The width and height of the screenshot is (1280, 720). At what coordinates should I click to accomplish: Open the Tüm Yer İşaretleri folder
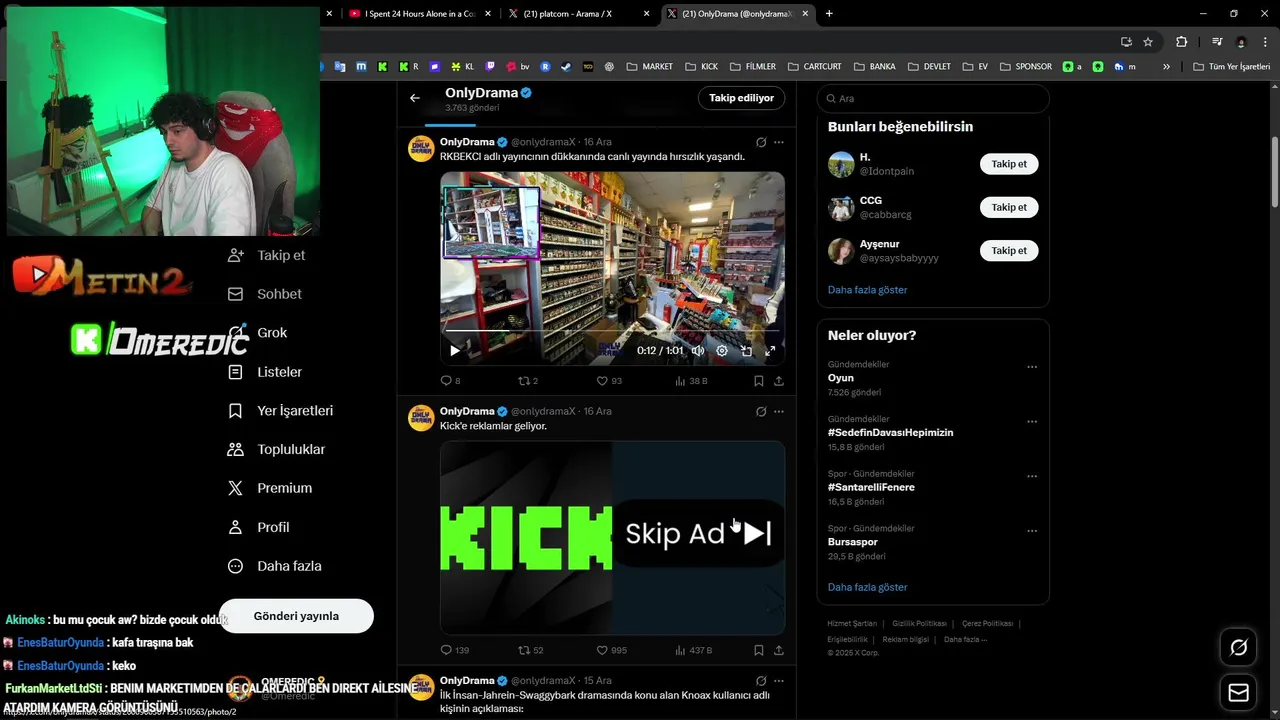[1232, 67]
